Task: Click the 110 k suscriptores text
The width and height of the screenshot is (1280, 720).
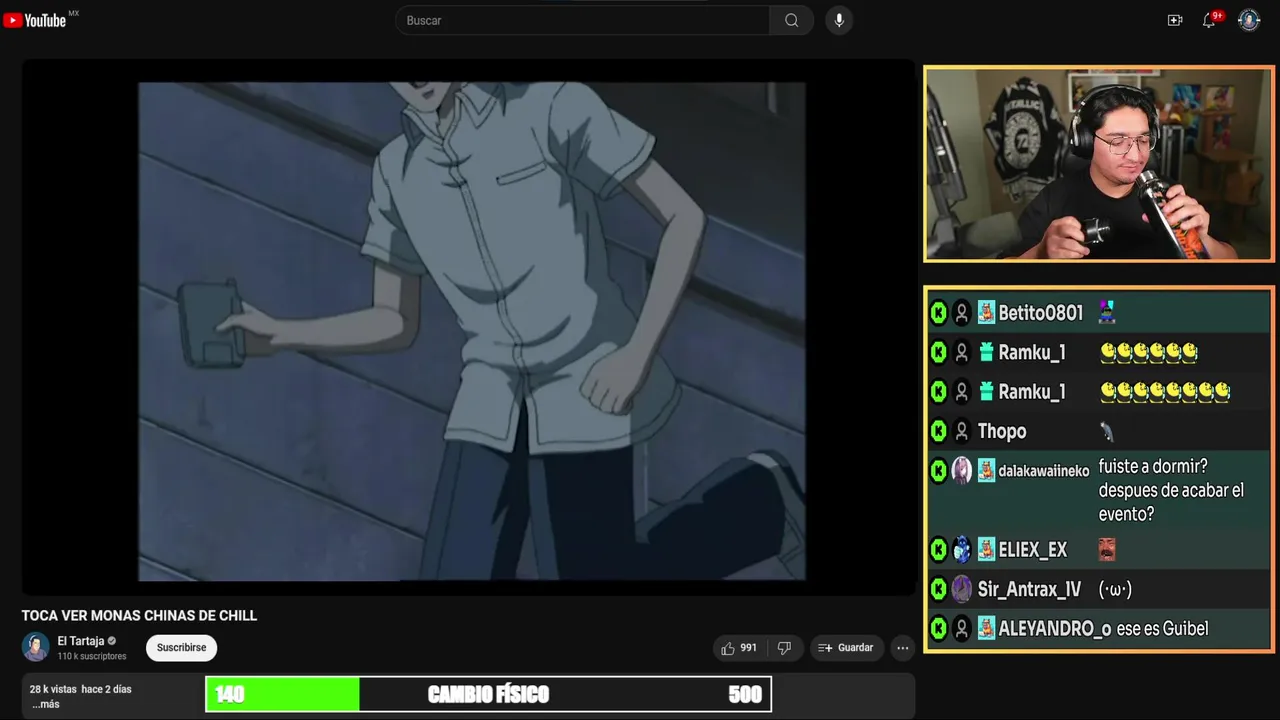Action: pos(92,656)
